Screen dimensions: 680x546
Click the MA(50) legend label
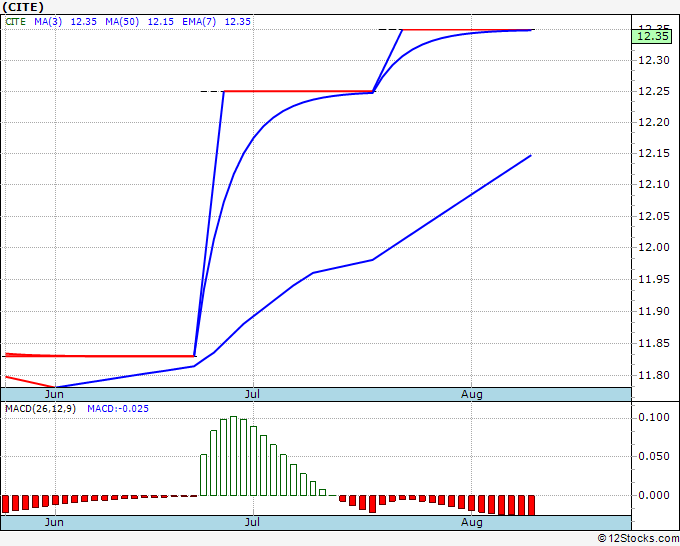tap(122, 22)
